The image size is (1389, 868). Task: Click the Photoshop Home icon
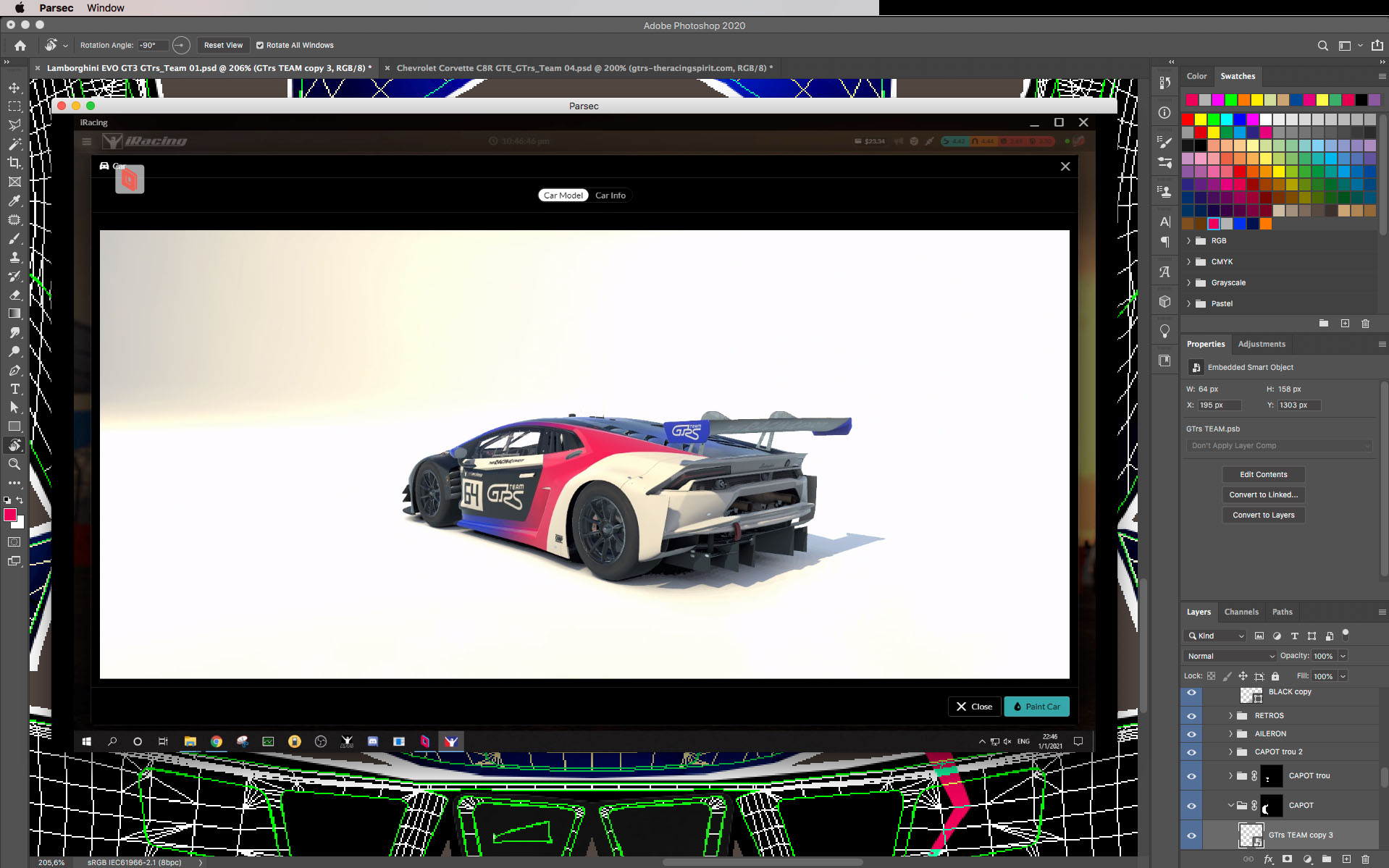[x=20, y=46]
